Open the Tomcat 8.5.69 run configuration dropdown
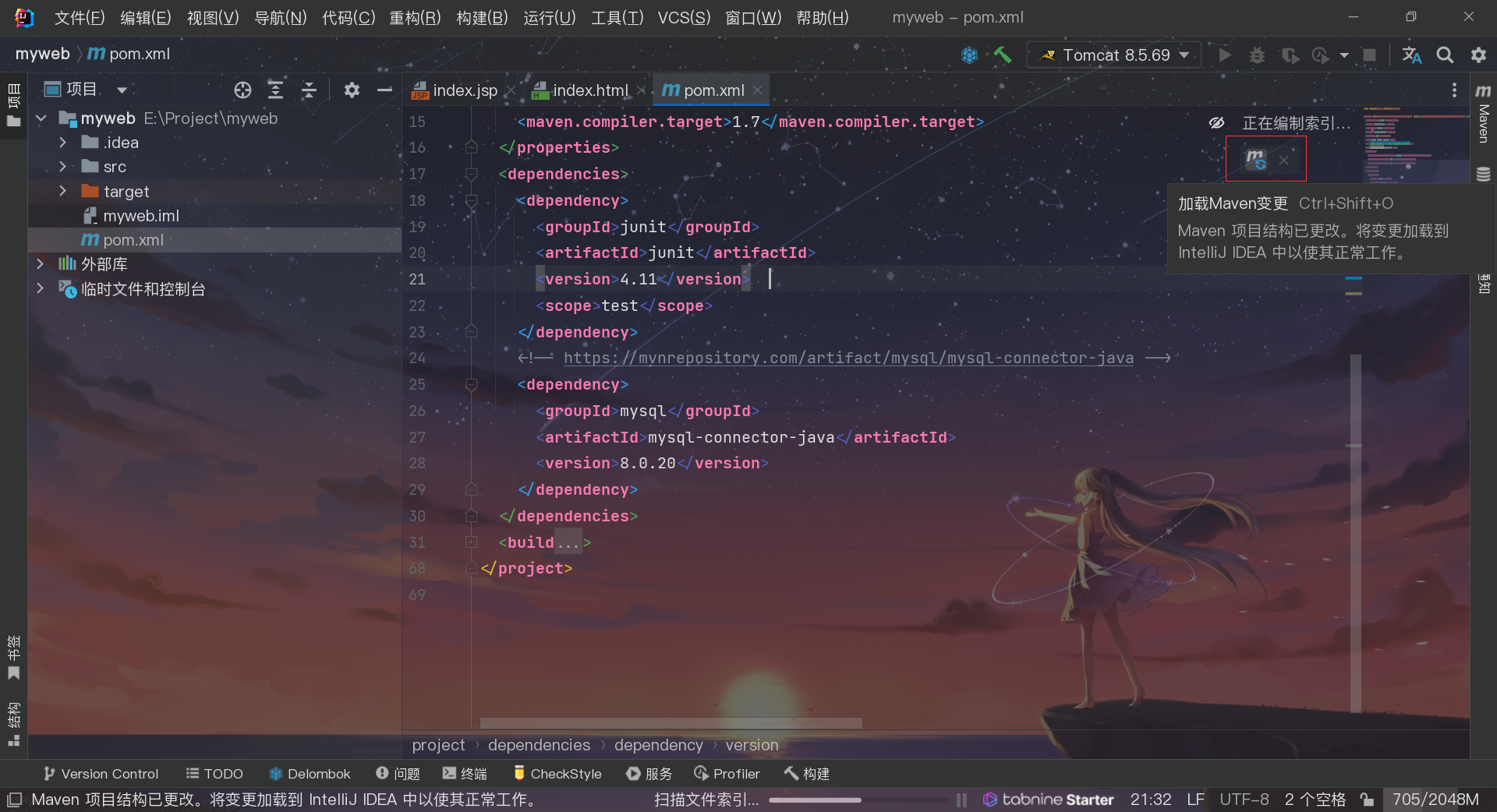The height and width of the screenshot is (812, 1497). point(1114,55)
